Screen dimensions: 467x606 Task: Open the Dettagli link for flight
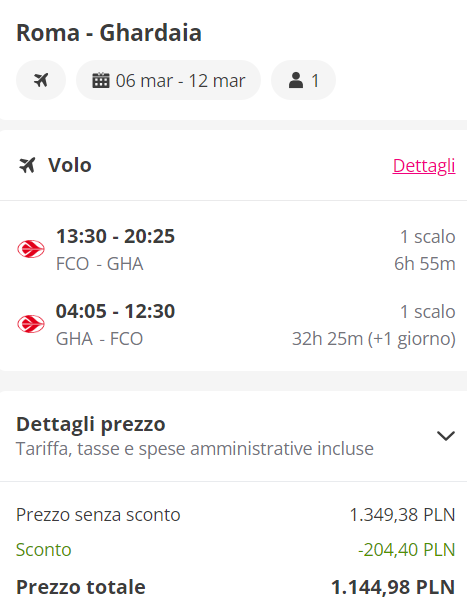tap(424, 166)
